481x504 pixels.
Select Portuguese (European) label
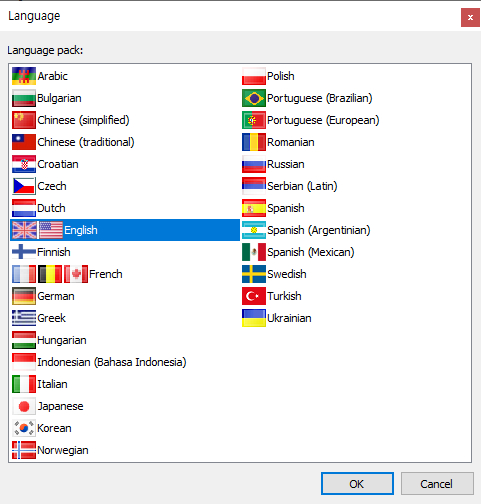[x=323, y=120]
